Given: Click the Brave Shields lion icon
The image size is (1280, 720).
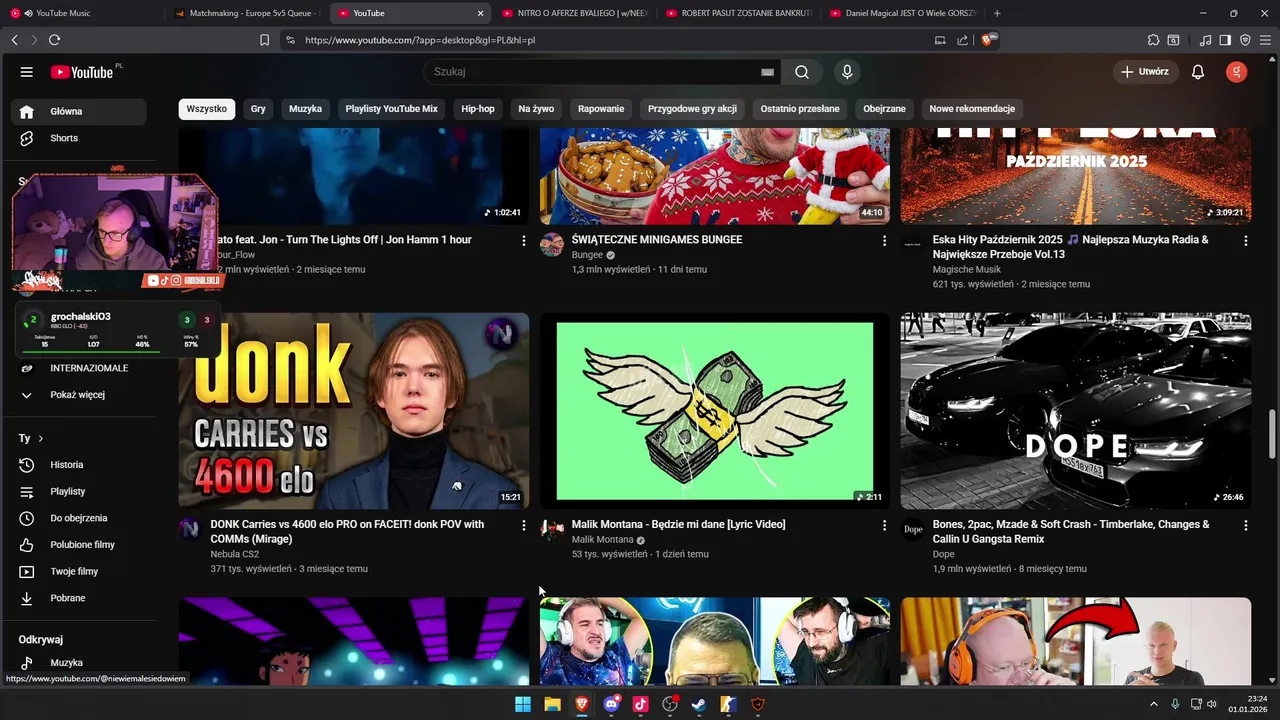Looking at the screenshot, I should click(x=989, y=40).
